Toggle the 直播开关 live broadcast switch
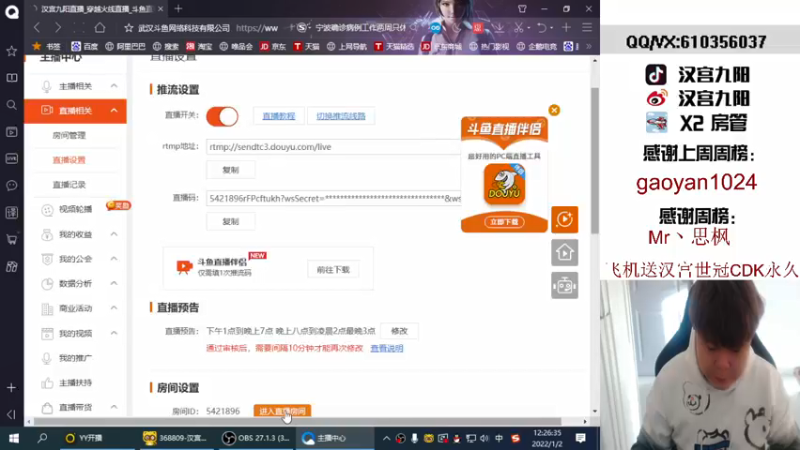800x450 pixels. click(x=222, y=116)
